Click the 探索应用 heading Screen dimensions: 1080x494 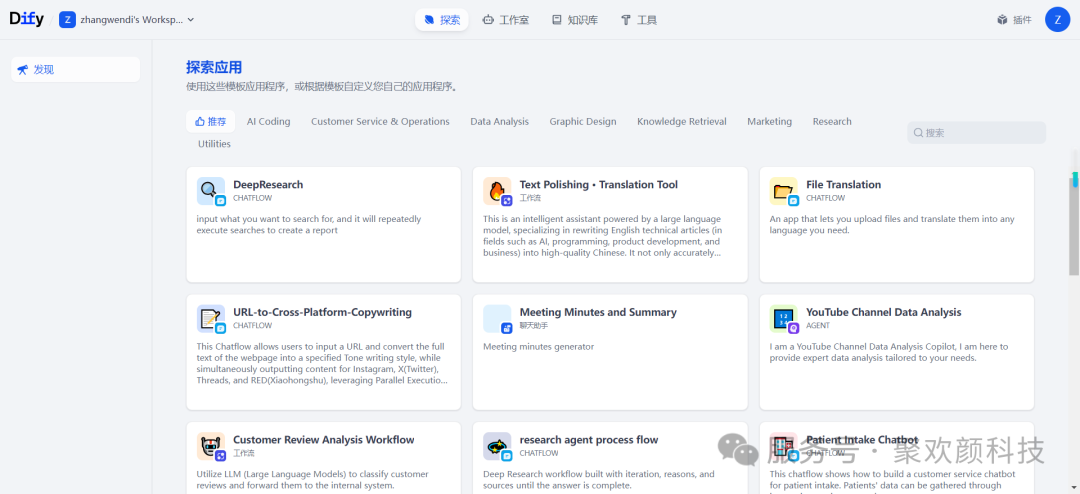214,68
